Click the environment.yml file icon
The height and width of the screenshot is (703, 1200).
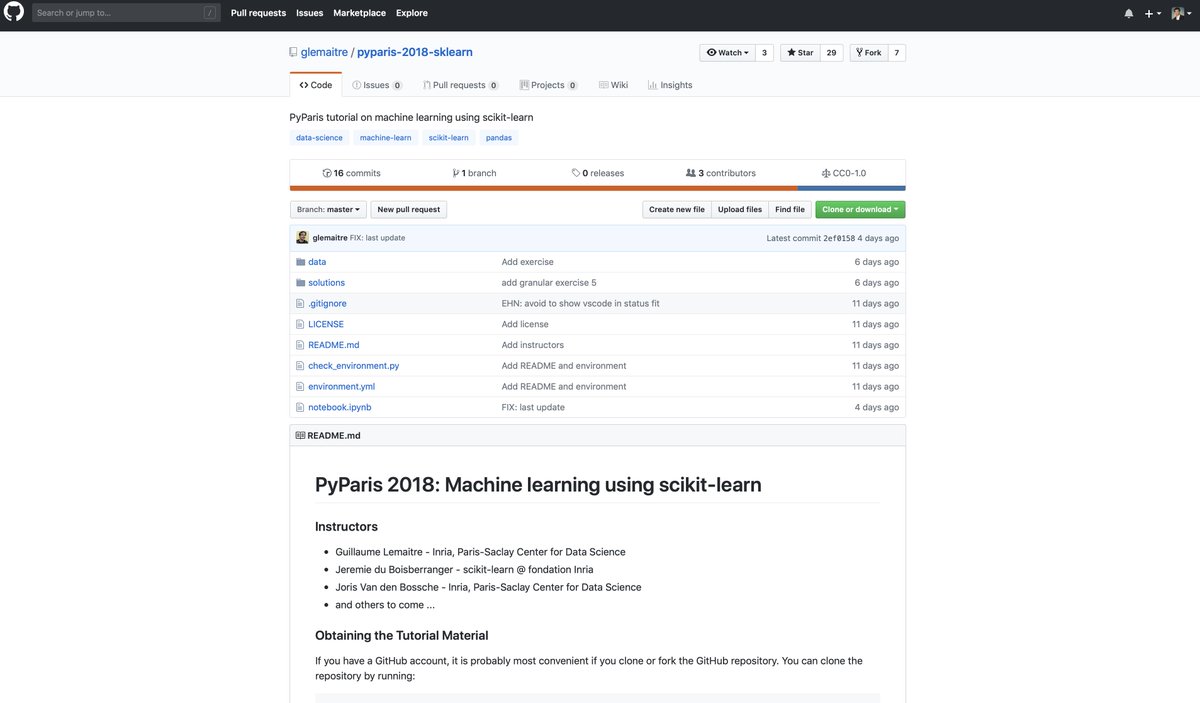coord(299,386)
